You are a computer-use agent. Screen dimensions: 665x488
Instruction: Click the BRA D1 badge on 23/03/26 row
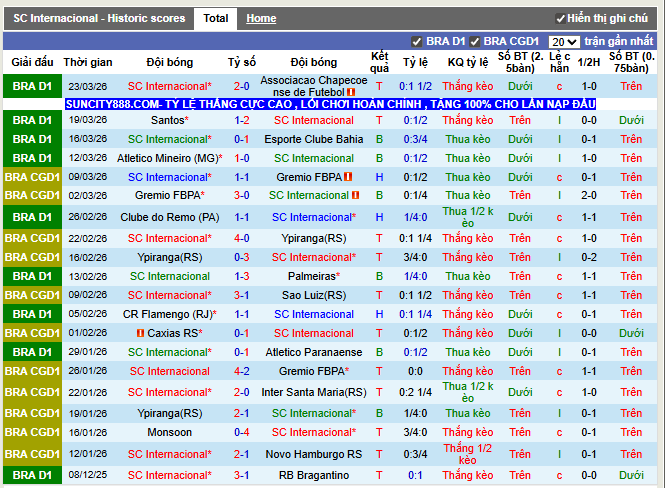pyautogui.click(x=32, y=86)
